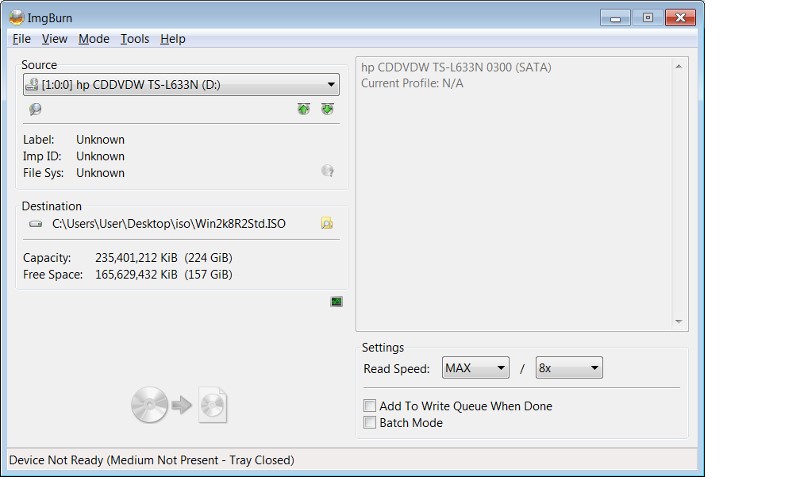Click the view media information magnifier icon
The width and height of the screenshot is (800, 500).
point(35,109)
